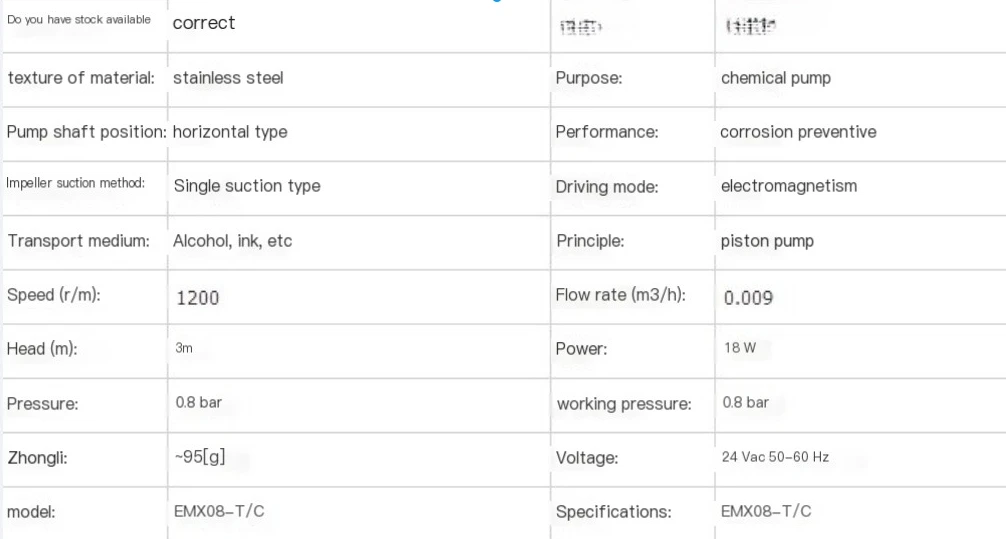Click the power value '18 W'
Viewport: 1006px width, 539px height.
[740, 349]
